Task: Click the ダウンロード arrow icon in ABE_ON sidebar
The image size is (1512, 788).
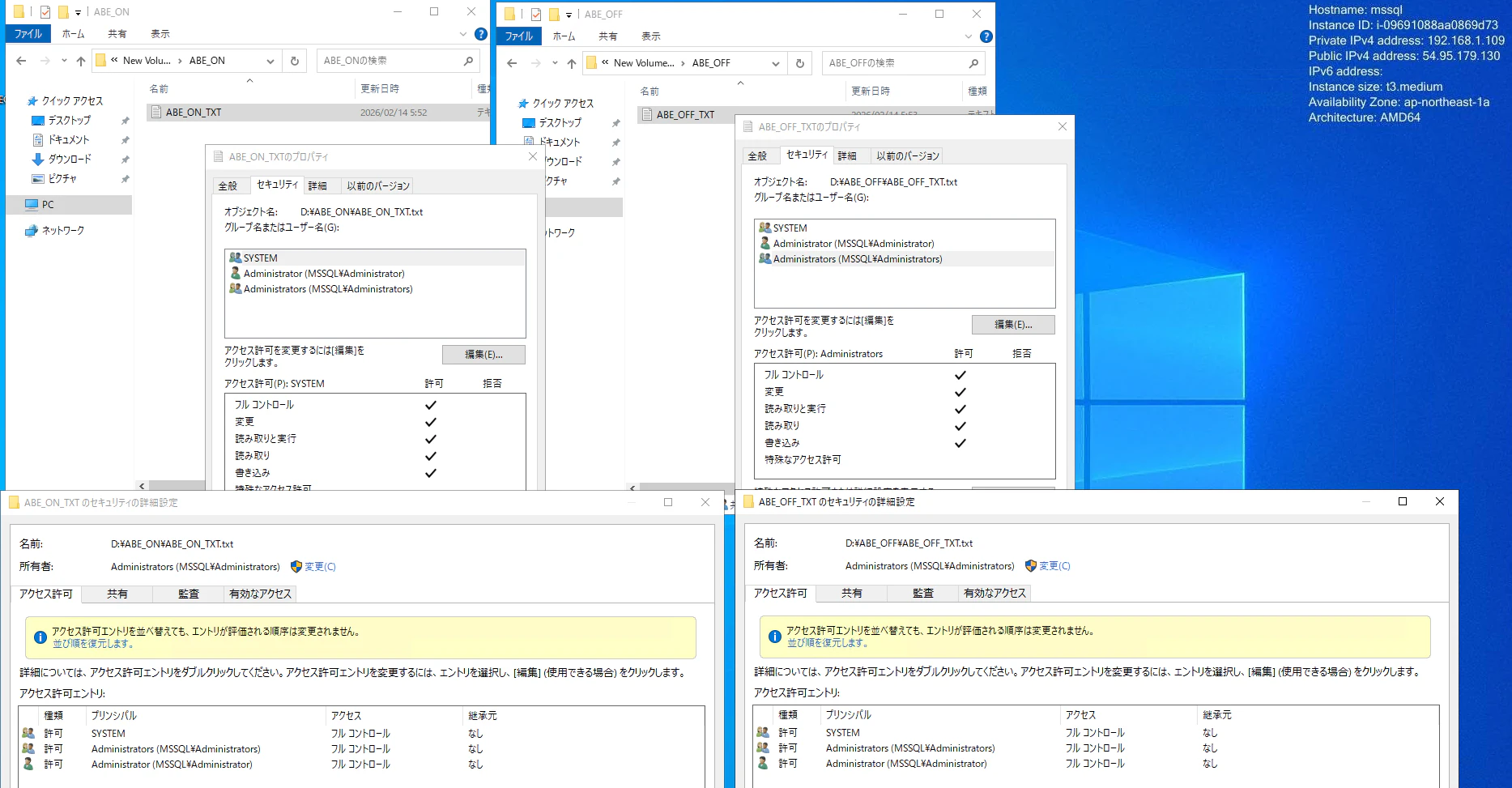Action: click(37, 160)
